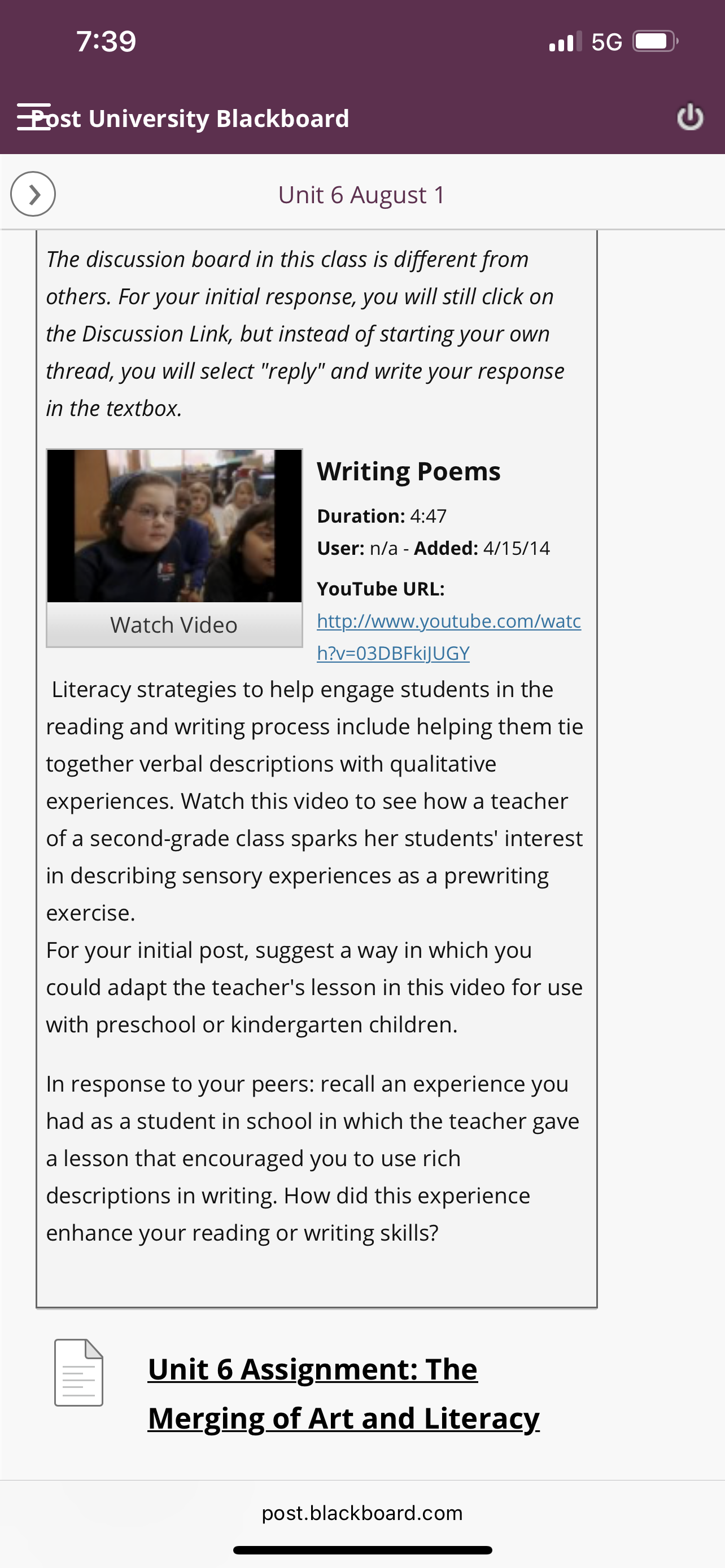
Task: Click the Writing Poems heading
Action: pos(408,471)
